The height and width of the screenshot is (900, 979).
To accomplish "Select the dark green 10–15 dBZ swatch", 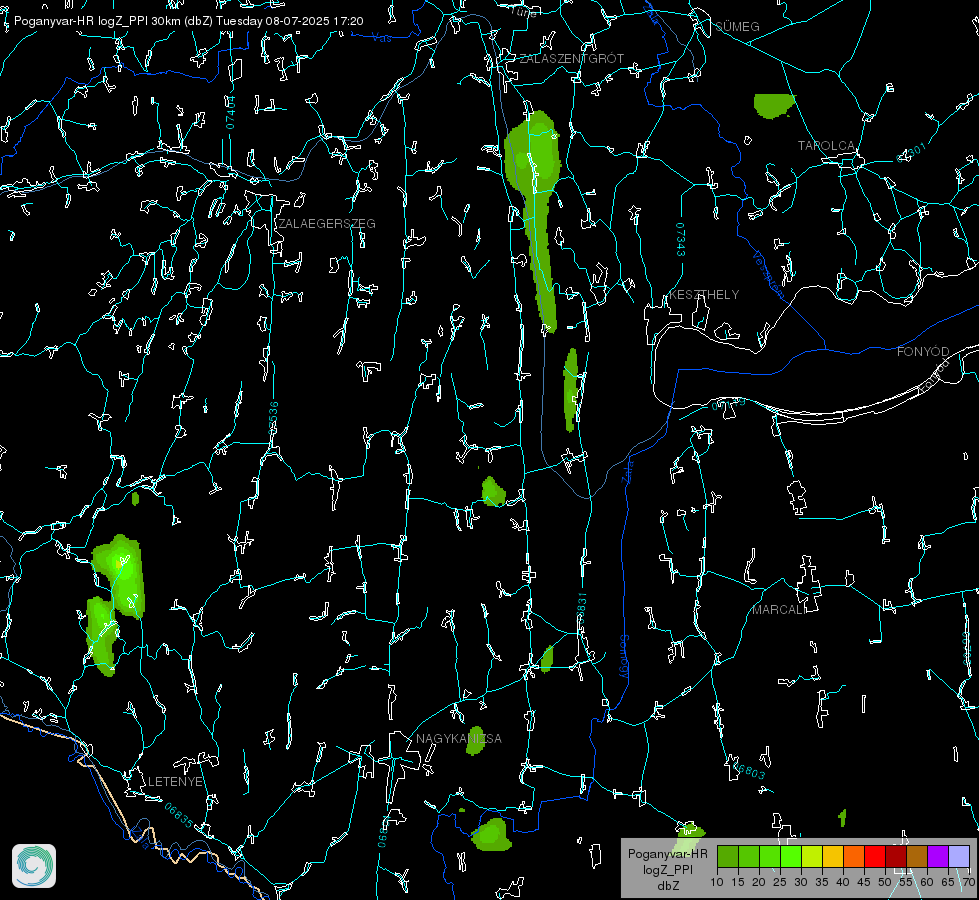I will click(728, 856).
